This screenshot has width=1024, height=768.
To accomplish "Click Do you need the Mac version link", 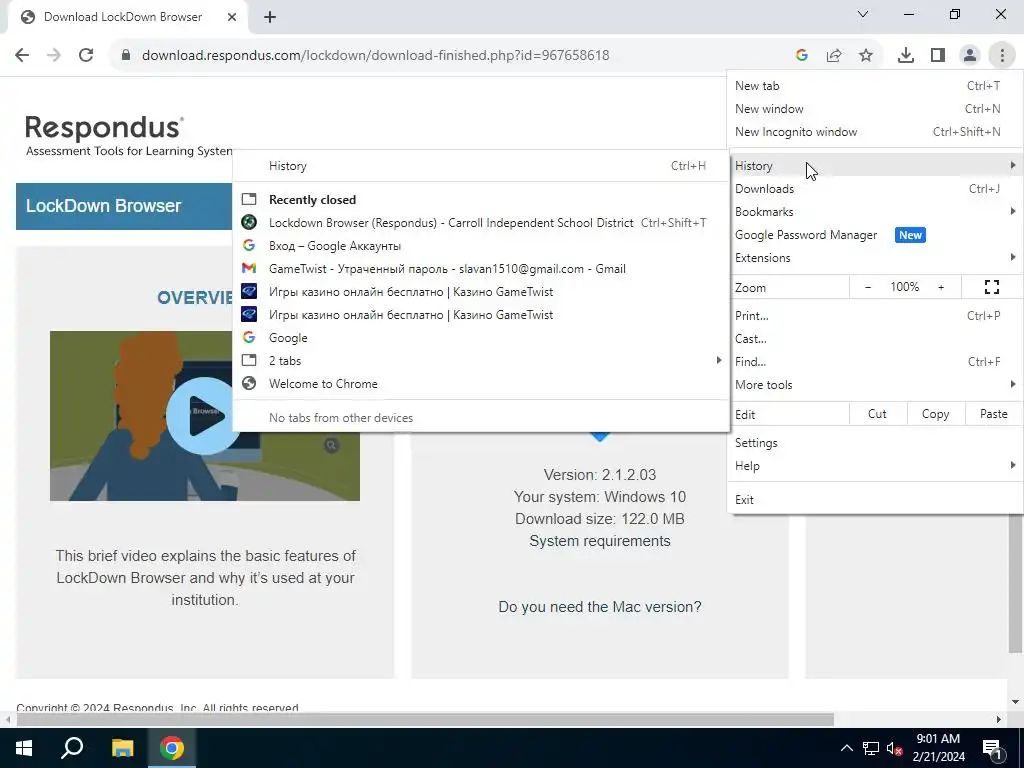I will pos(600,607).
